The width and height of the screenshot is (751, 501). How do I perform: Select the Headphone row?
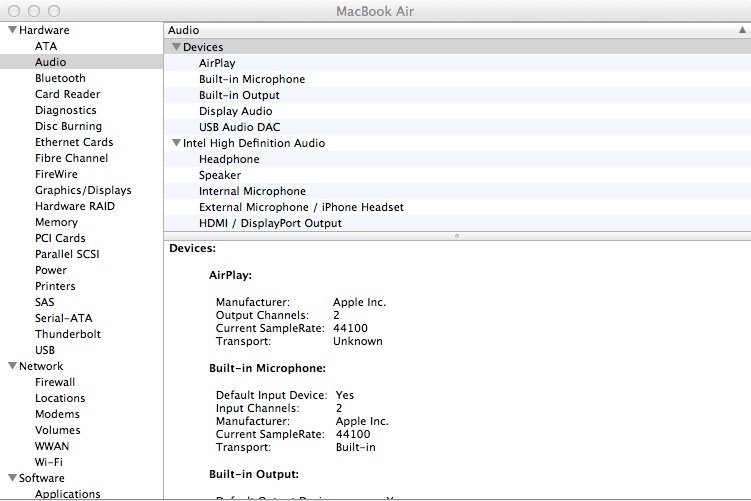coord(457,159)
